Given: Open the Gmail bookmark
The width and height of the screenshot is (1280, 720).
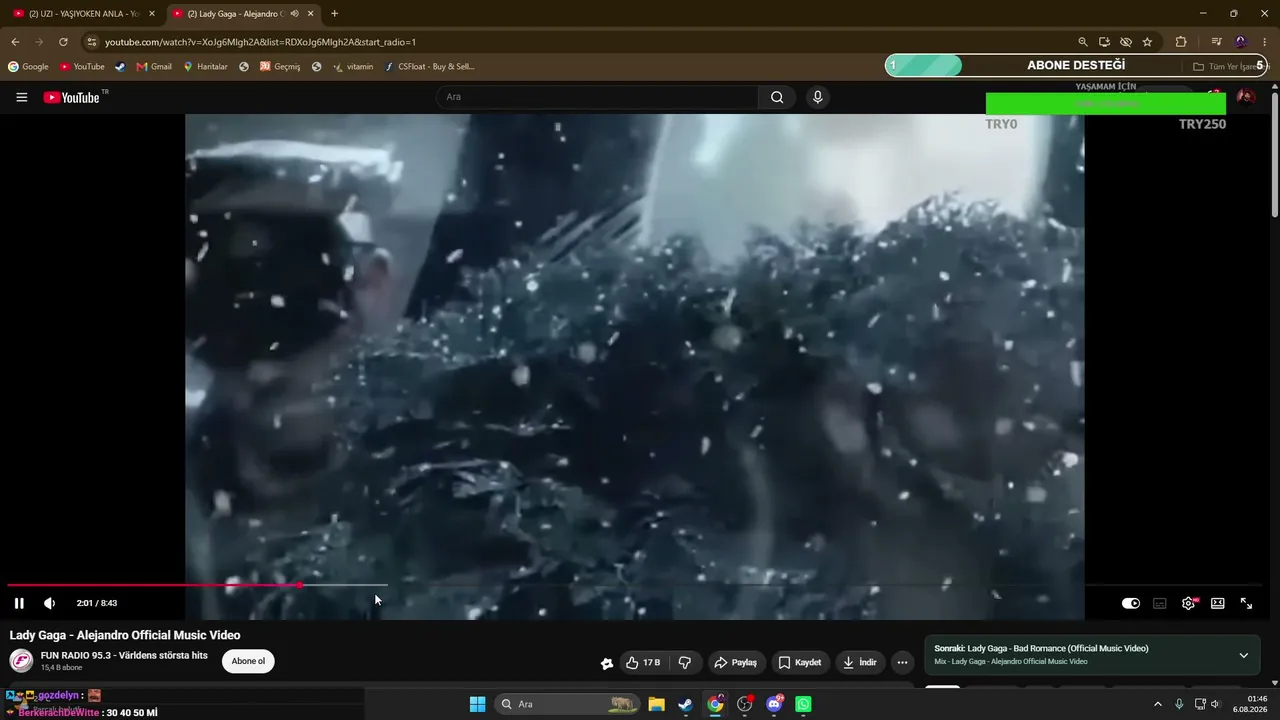Looking at the screenshot, I should point(154,67).
